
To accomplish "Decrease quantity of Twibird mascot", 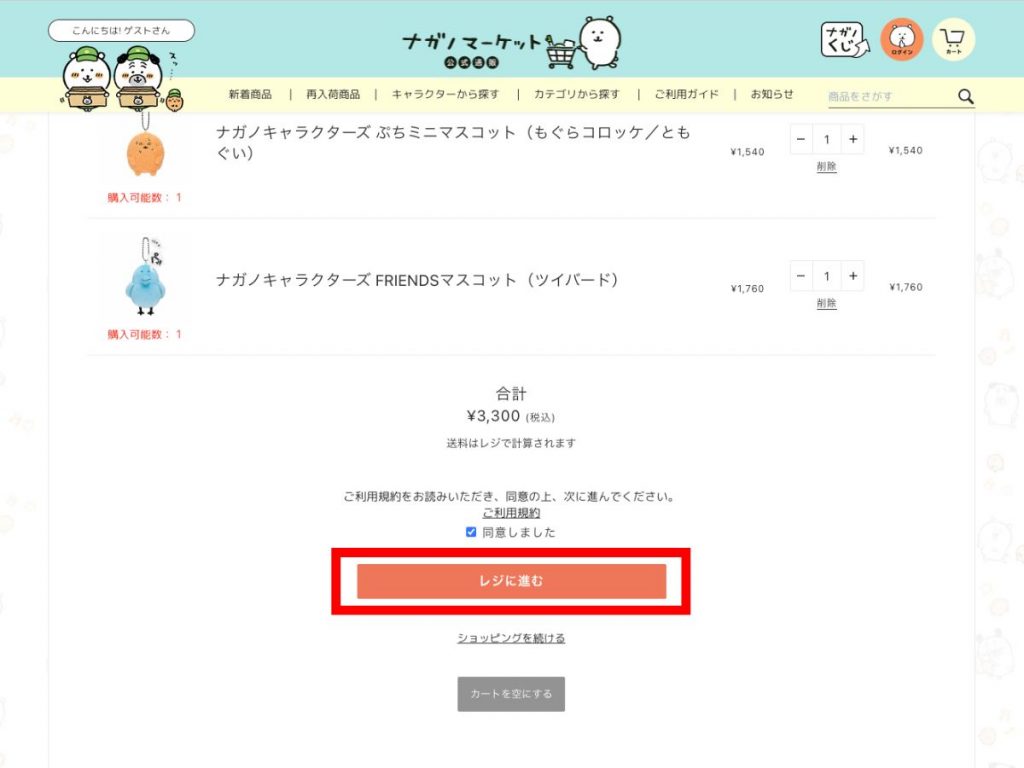I will click(801, 276).
